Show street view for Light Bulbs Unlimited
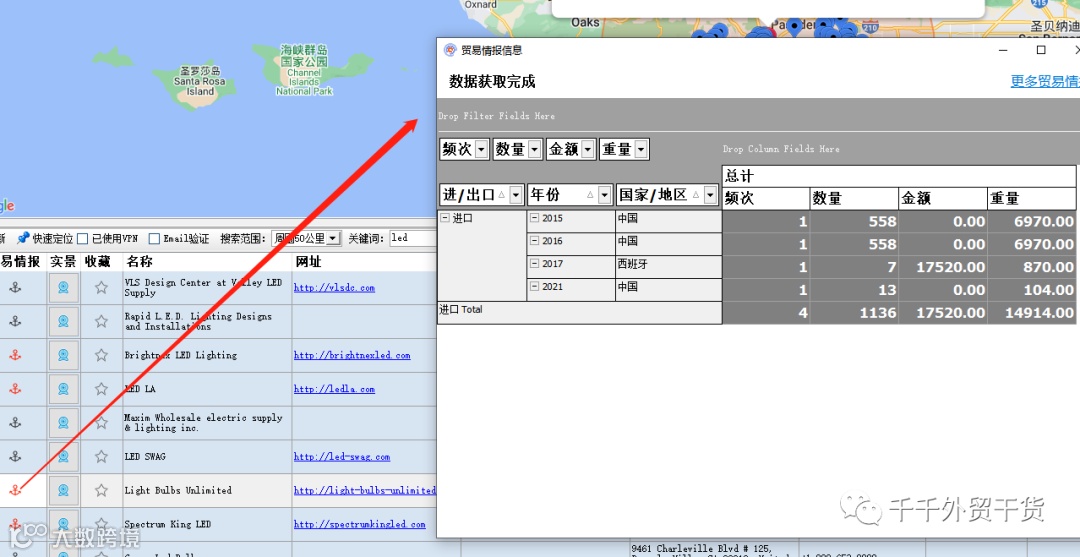This screenshot has width=1080, height=557. (x=63, y=490)
